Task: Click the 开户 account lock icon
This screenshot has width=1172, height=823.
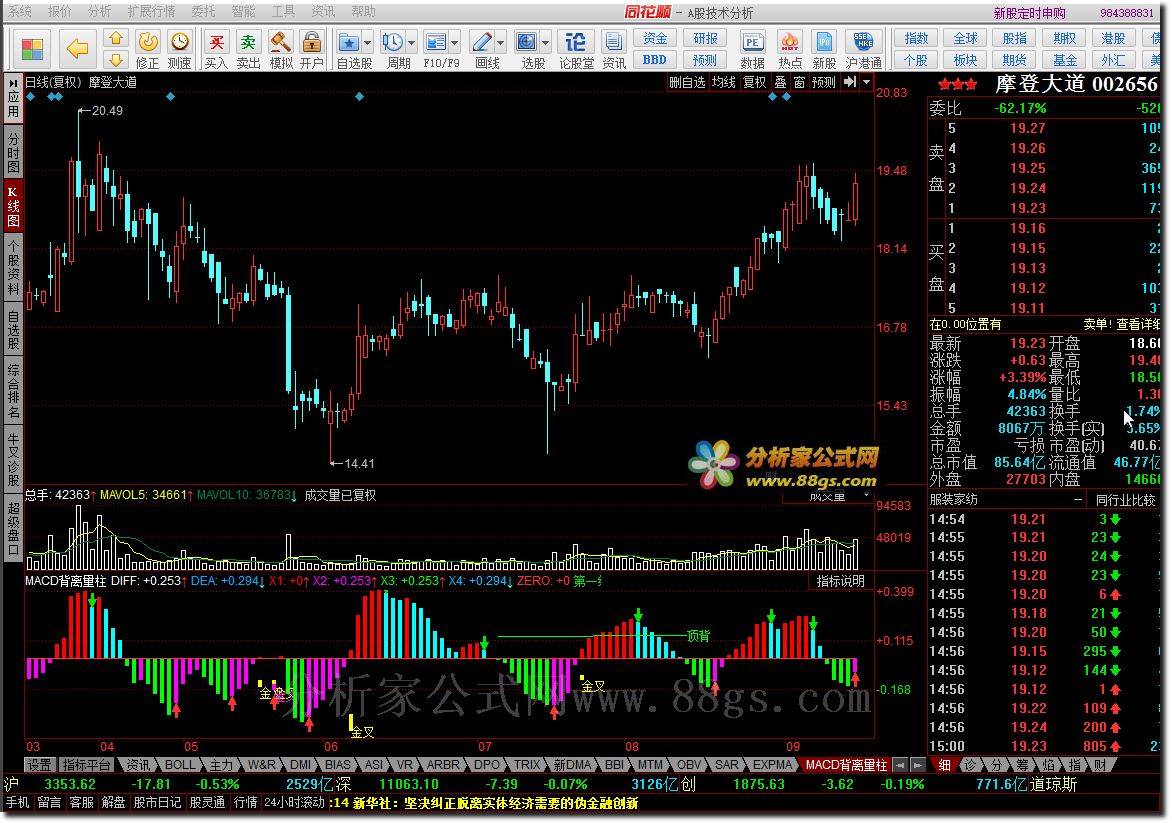Action: click(x=312, y=50)
